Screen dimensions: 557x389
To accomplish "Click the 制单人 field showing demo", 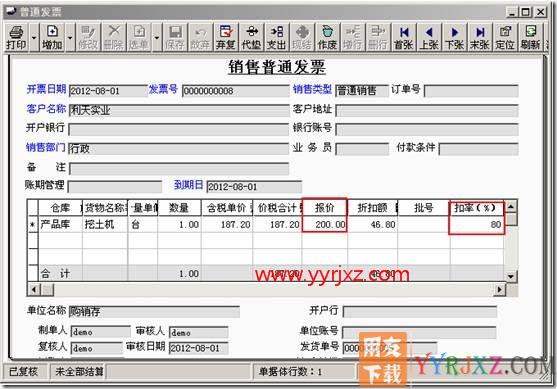I will pos(101,332).
